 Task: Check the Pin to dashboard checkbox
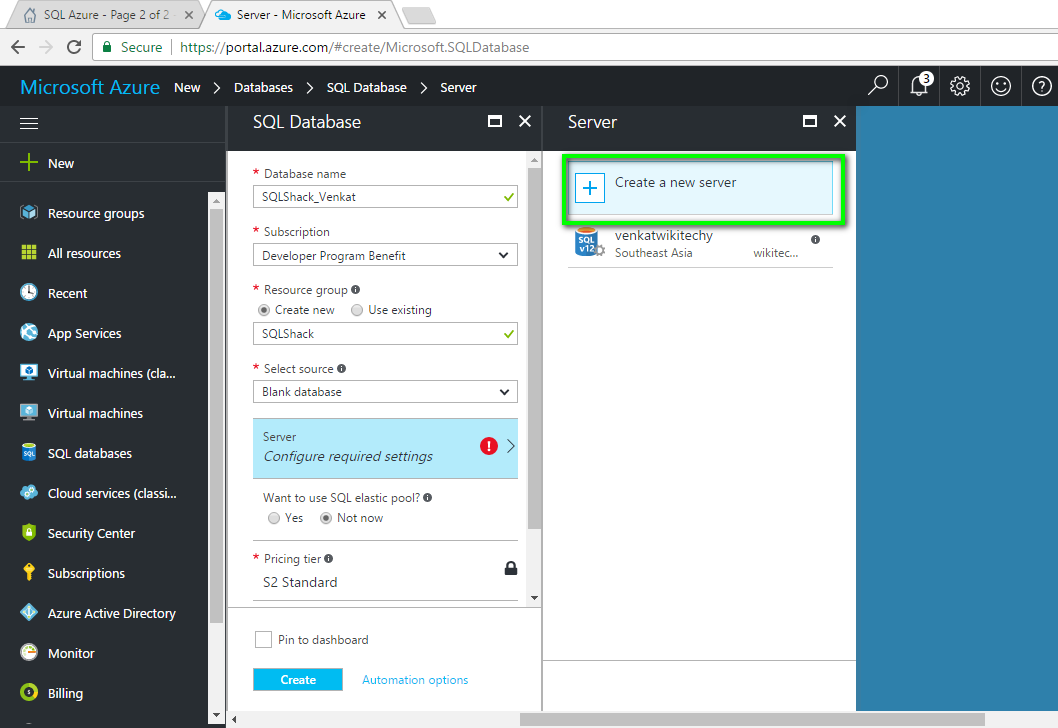click(263, 640)
